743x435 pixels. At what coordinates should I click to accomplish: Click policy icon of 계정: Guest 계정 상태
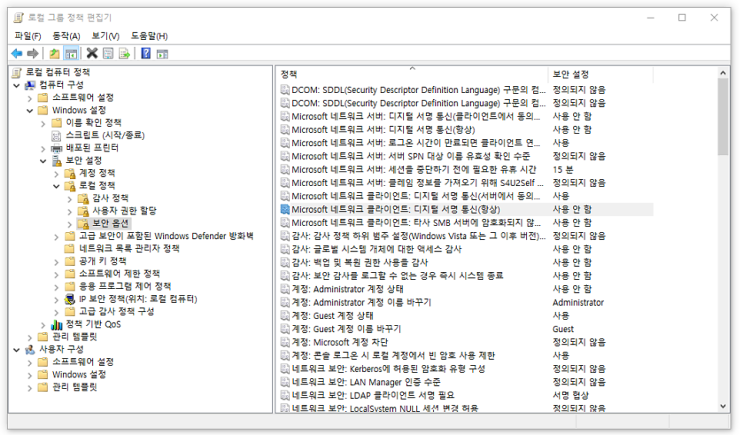pyautogui.click(x=285, y=316)
